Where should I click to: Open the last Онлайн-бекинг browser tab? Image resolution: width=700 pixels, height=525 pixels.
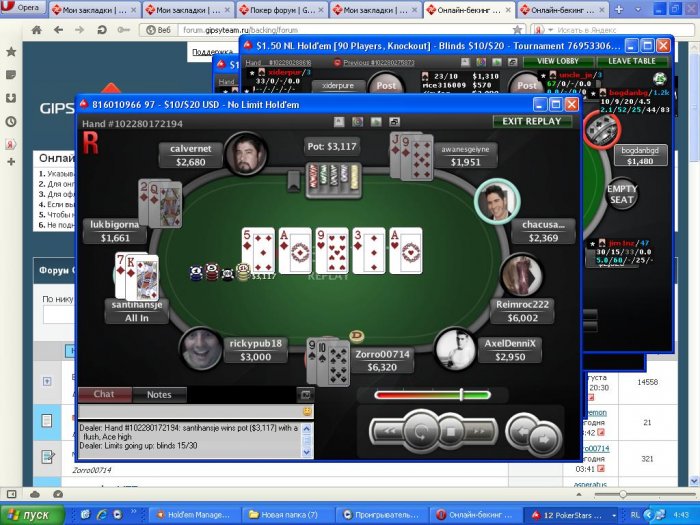pos(563,9)
